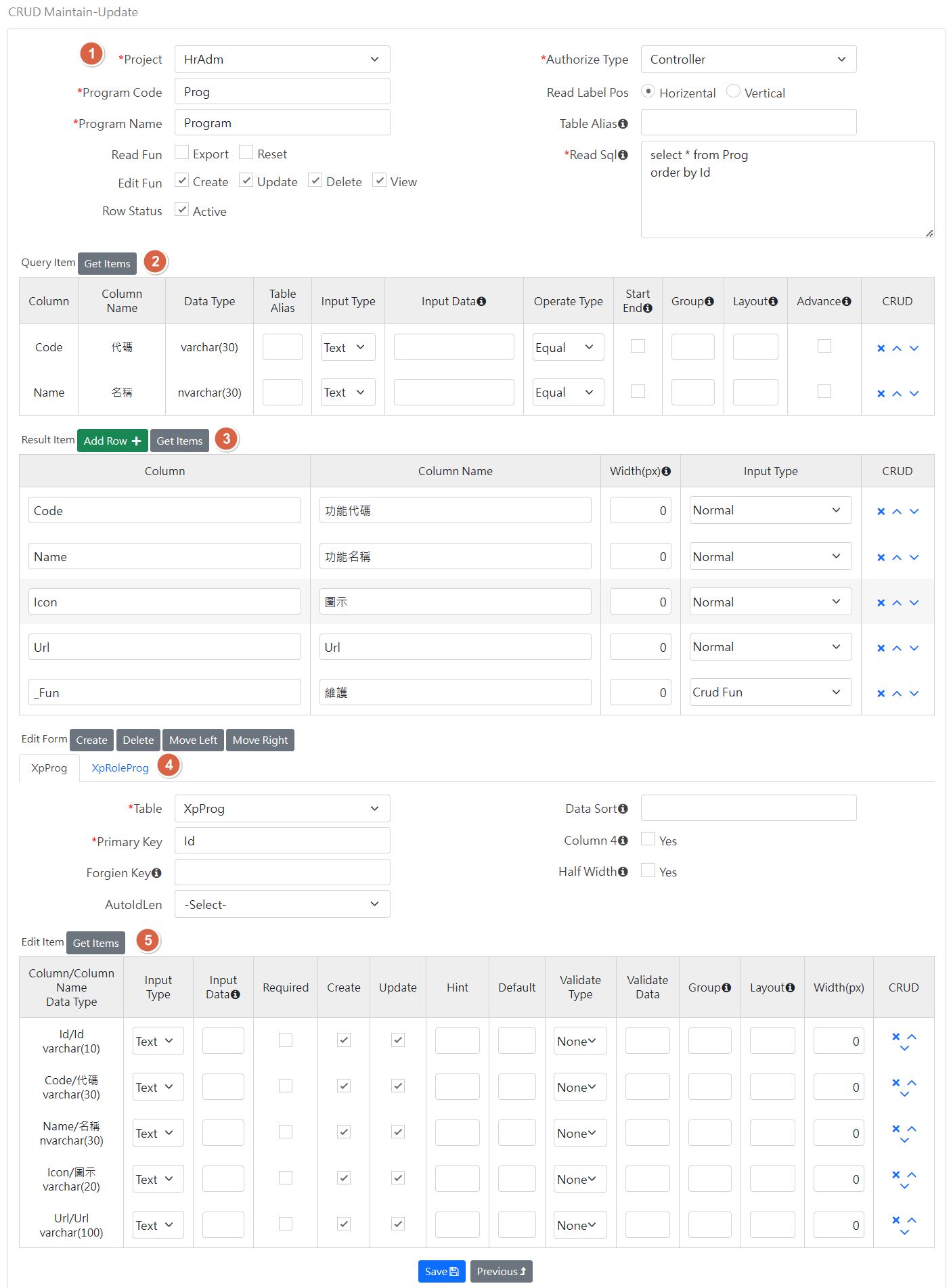Click the Add Row button
This screenshot has height=1288, width=951.
(x=112, y=441)
